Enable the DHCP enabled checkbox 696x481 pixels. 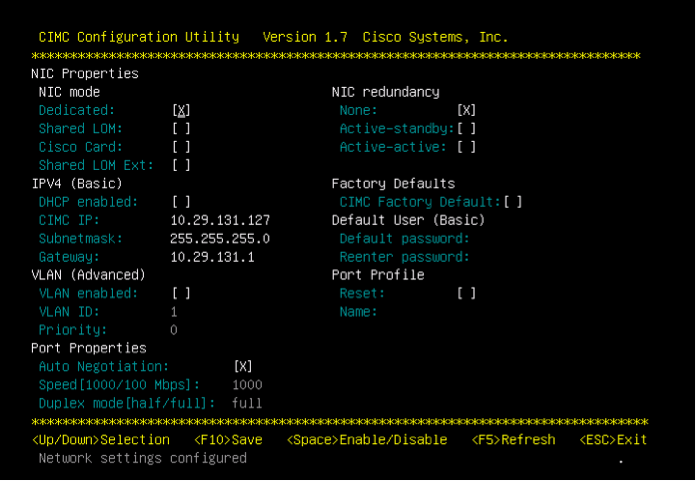click(181, 202)
